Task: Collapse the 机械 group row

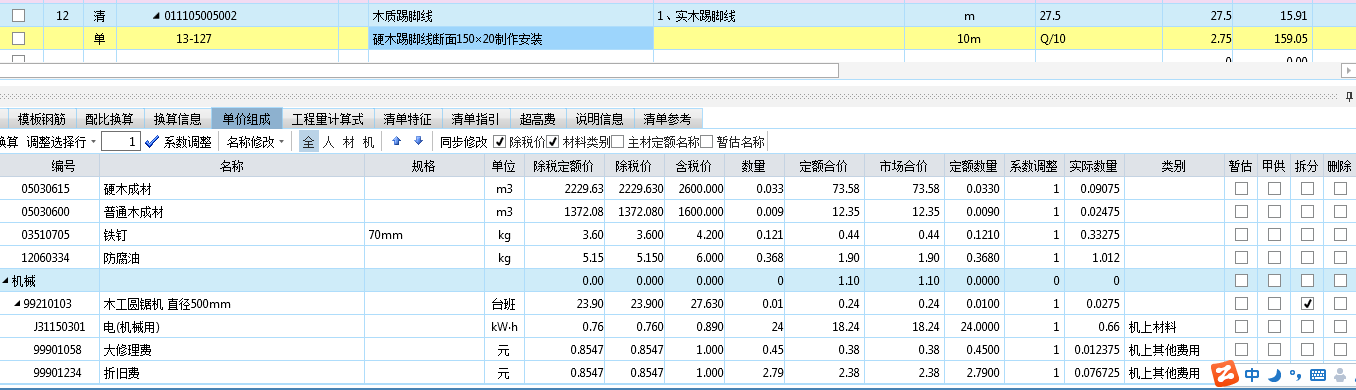Action: coord(5,281)
